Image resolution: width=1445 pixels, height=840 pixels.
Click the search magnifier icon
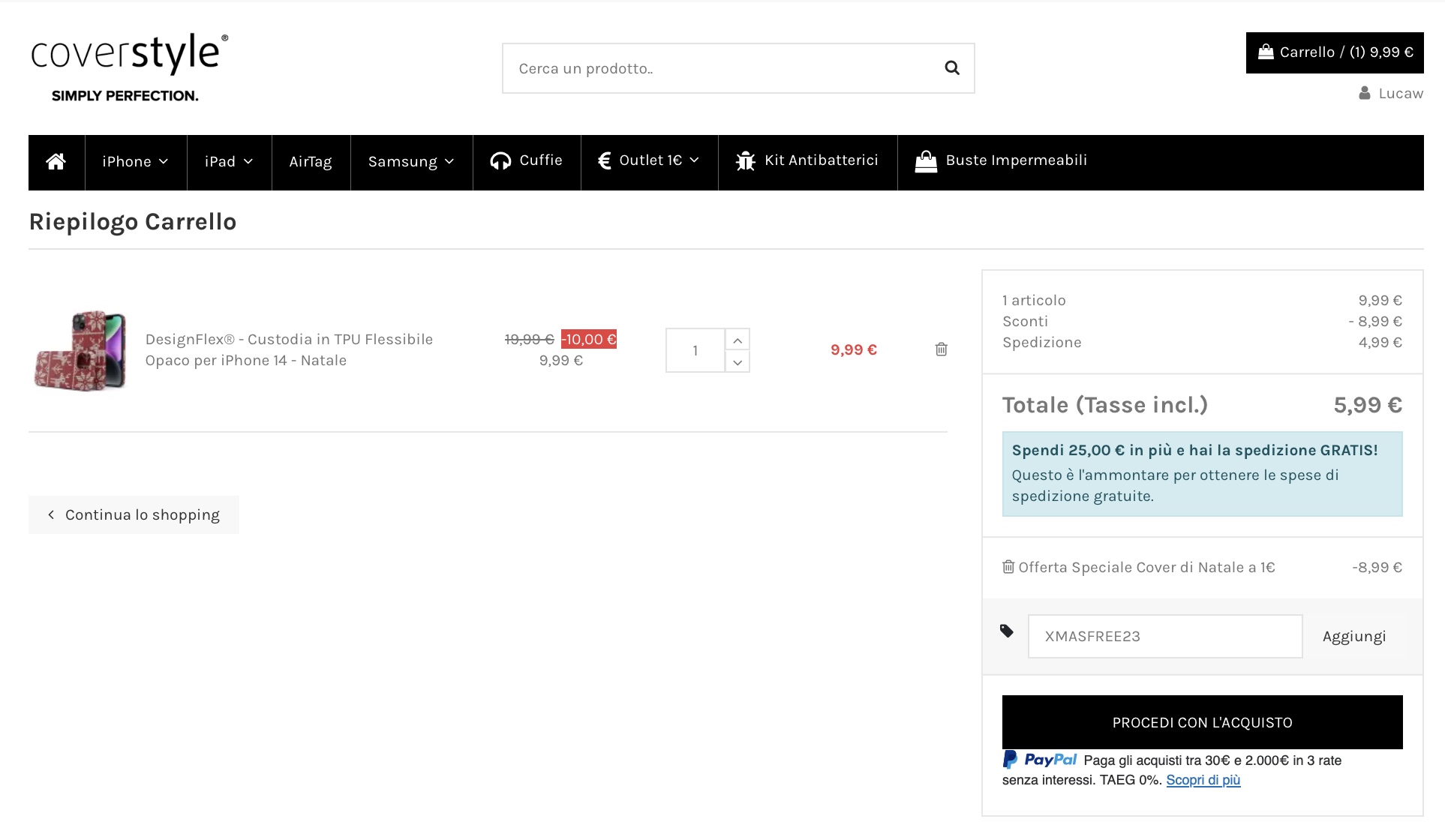(952, 68)
